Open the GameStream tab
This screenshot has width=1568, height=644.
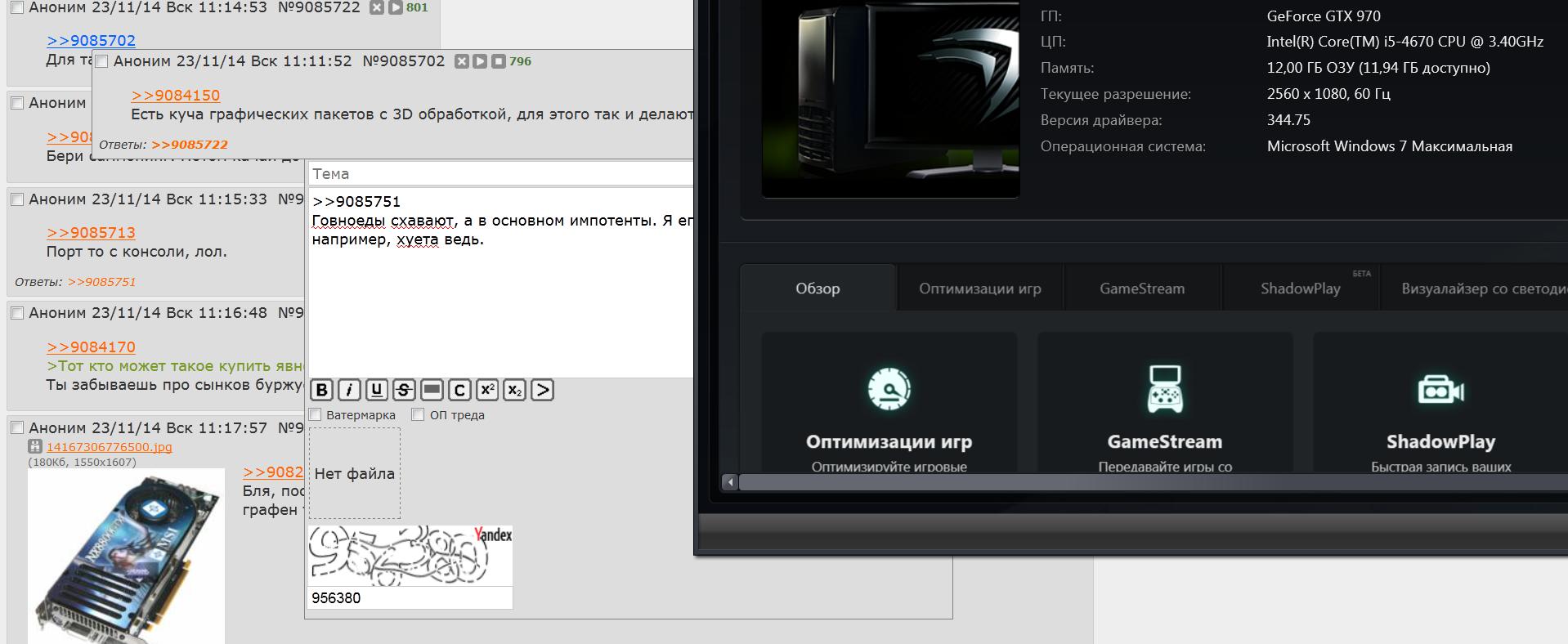point(1141,288)
